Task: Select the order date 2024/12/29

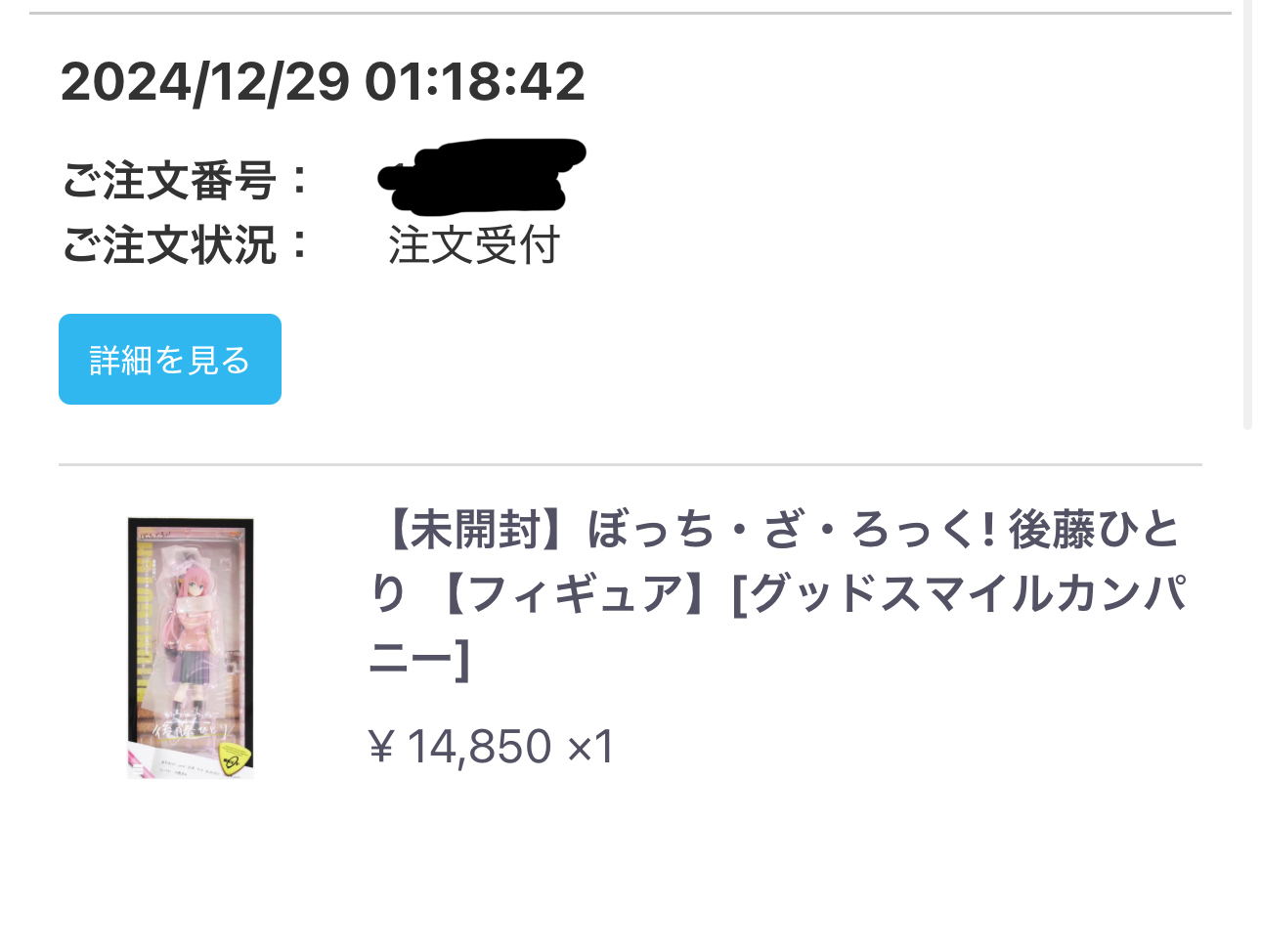Action: pyautogui.click(x=205, y=81)
